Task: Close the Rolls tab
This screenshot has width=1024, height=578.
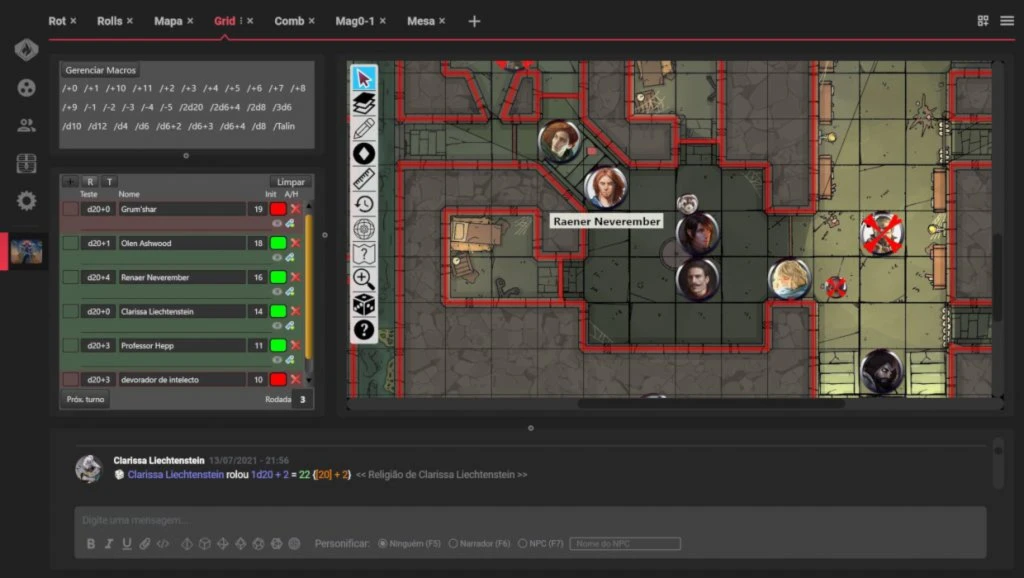Action: coord(130,21)
